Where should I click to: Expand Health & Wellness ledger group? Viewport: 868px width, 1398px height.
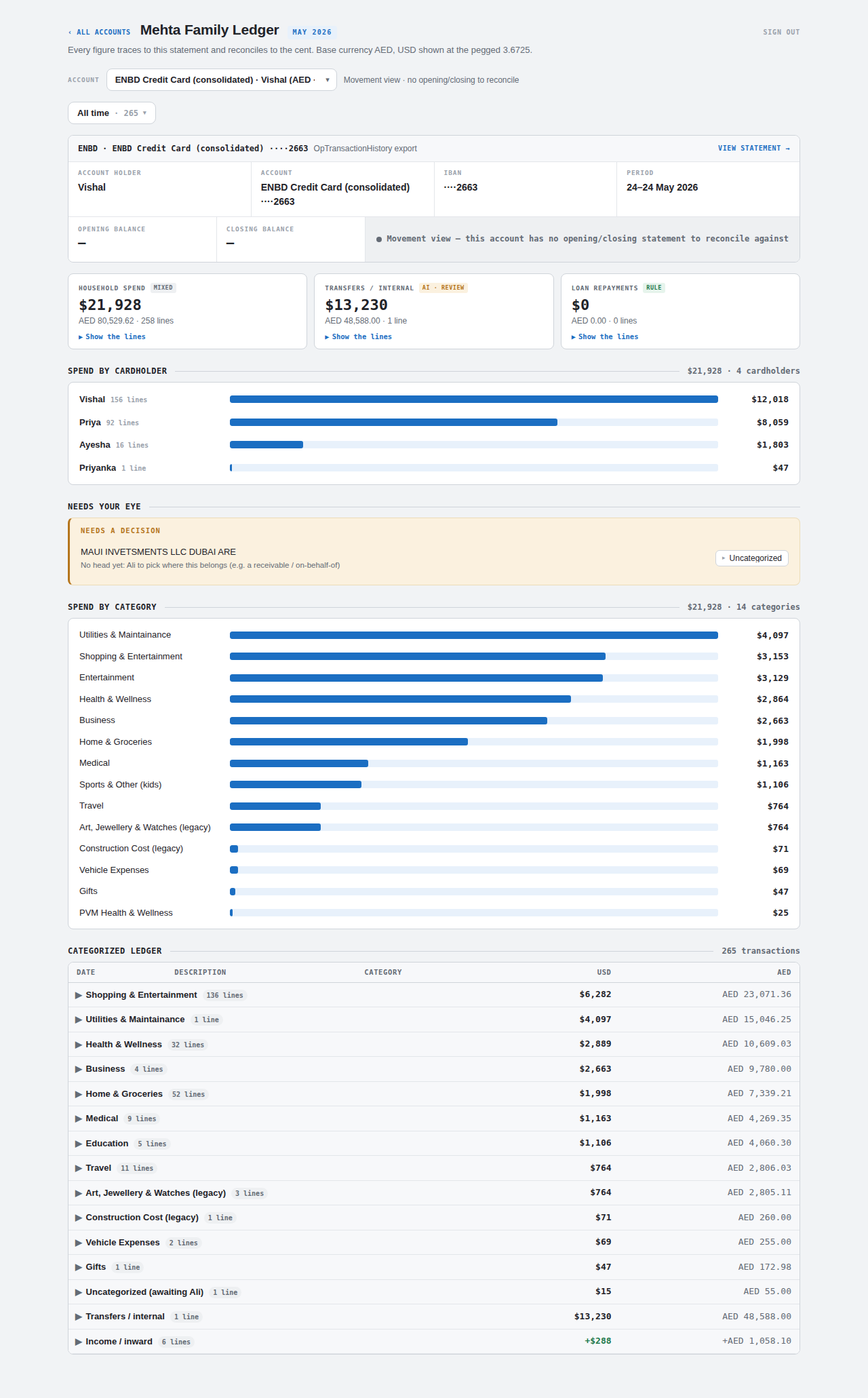pos(79,1045)
